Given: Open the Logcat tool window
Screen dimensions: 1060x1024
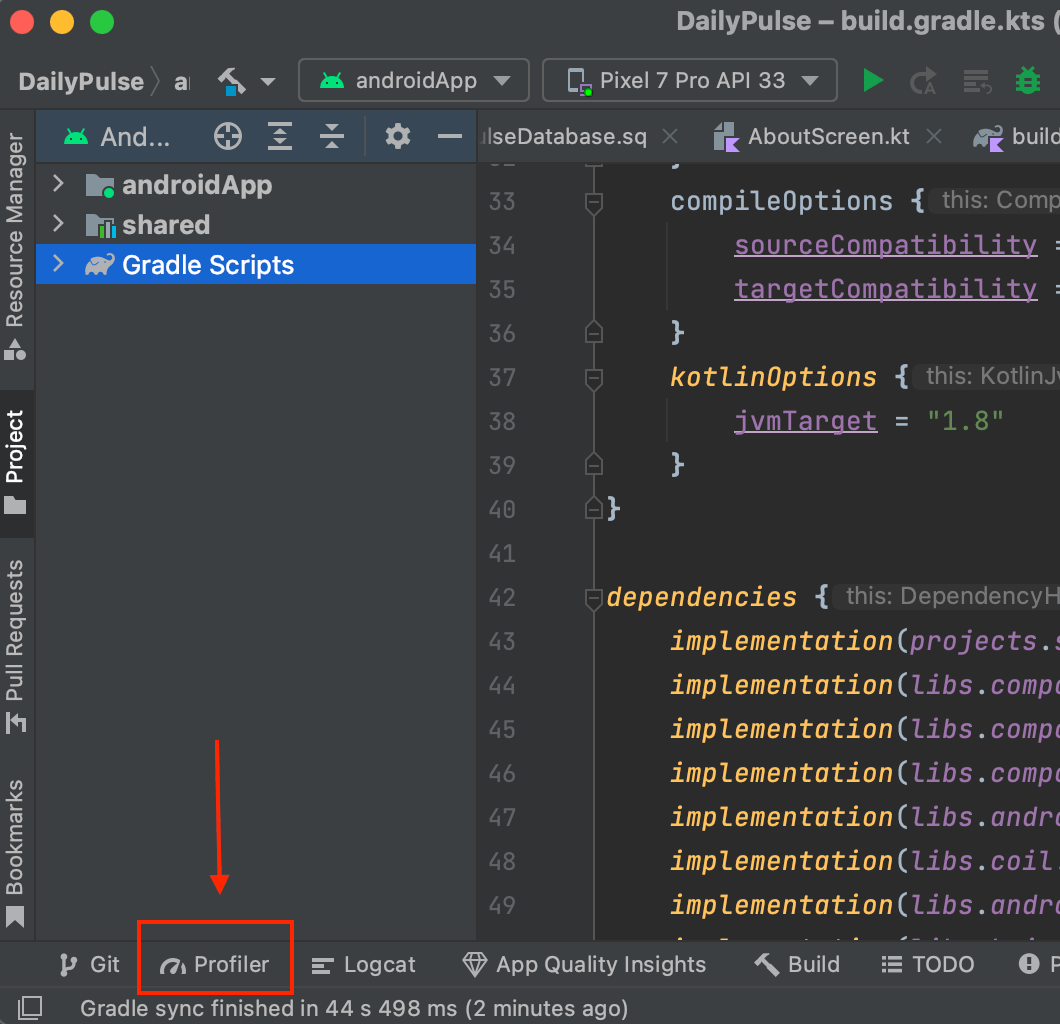Looking at the screenshot, I should click(364, 965).
